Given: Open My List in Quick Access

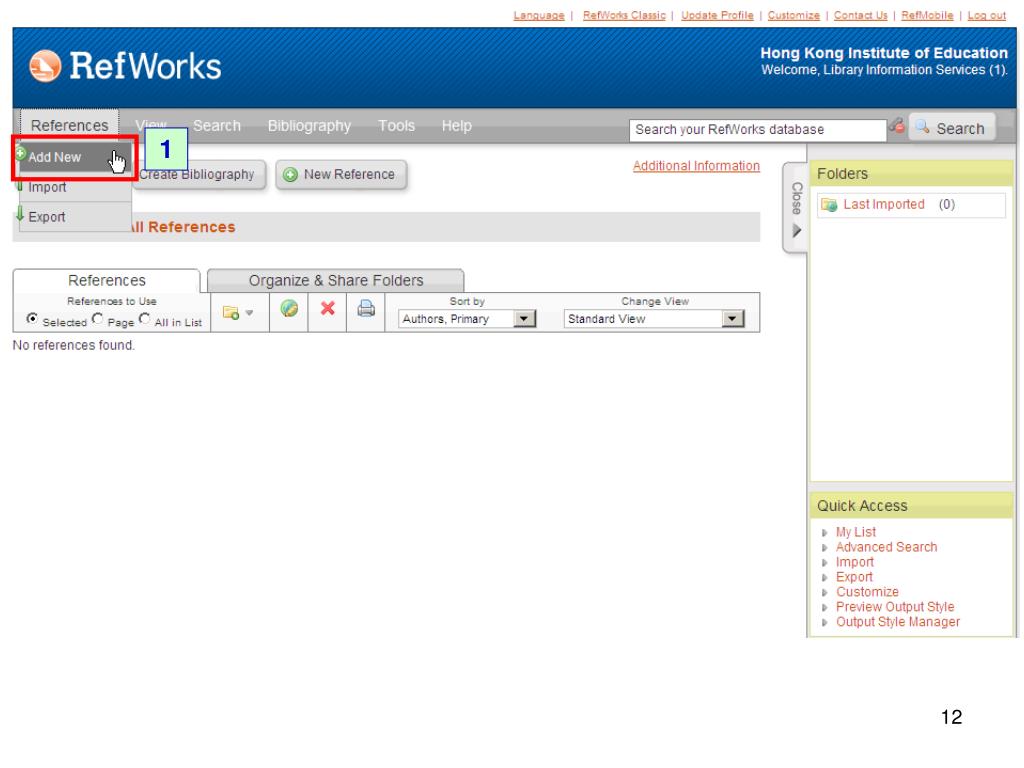Looking at the screenshot, I should pos(856,532).
